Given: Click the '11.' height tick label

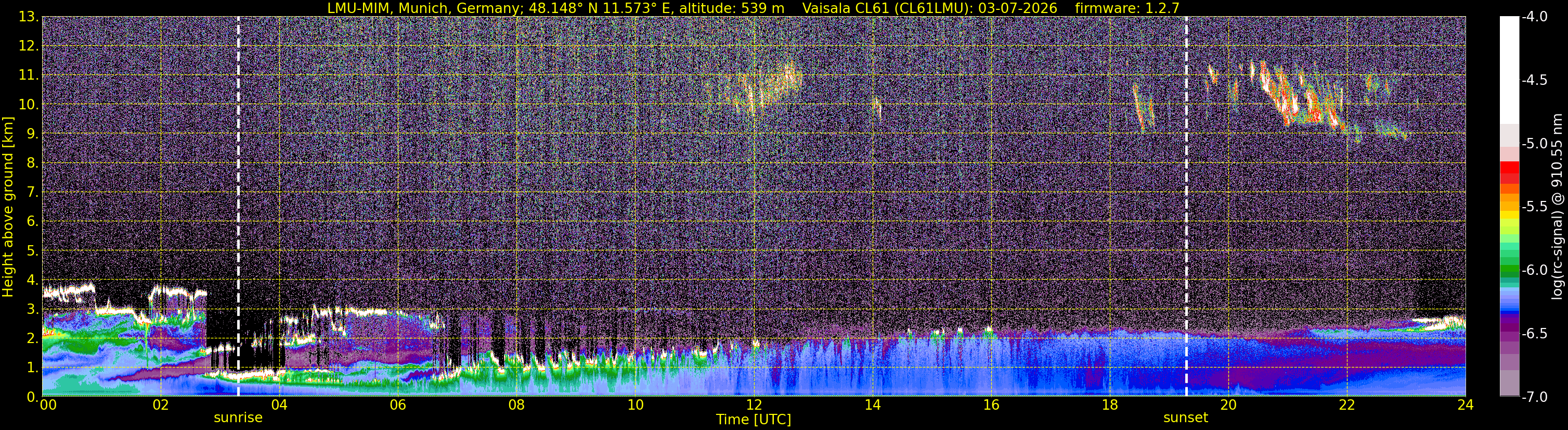Looking at the screenshot, I should [28, 75].
